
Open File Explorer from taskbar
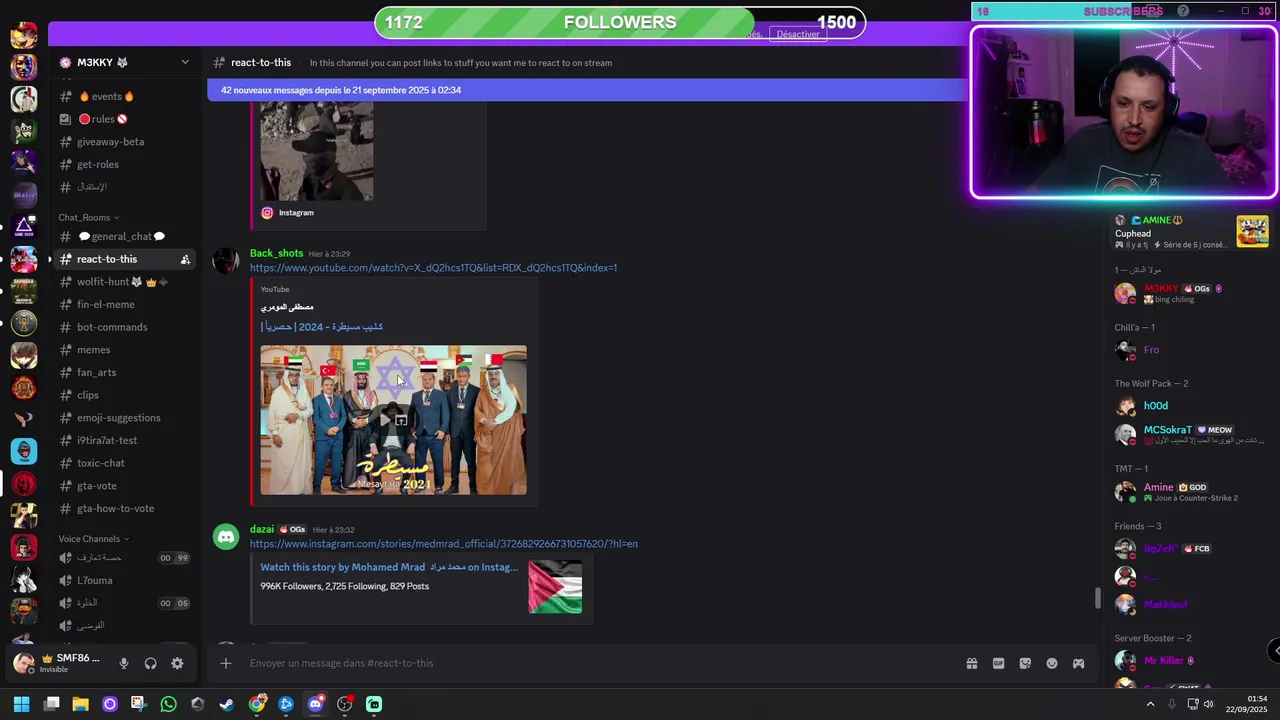(x=80, y=704)
